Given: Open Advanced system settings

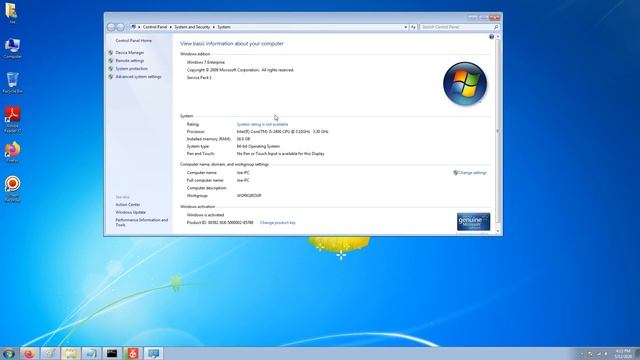Looking at the screenshot, I should point(138,77).
